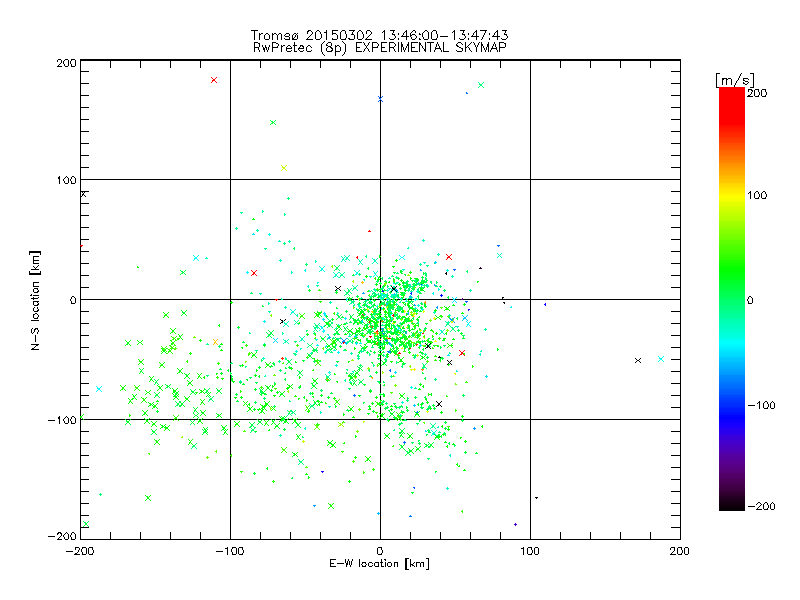Click the title "Tromsø 20150302 13:46:00-13:47:43"
800x600 pixels.
pyautogui.click(x=379, y=35)
